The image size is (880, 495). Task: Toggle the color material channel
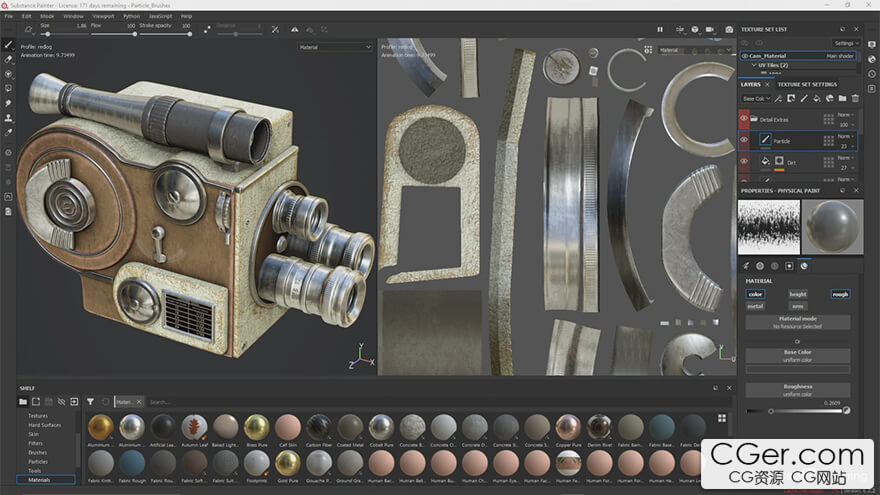tap(755, 294)
